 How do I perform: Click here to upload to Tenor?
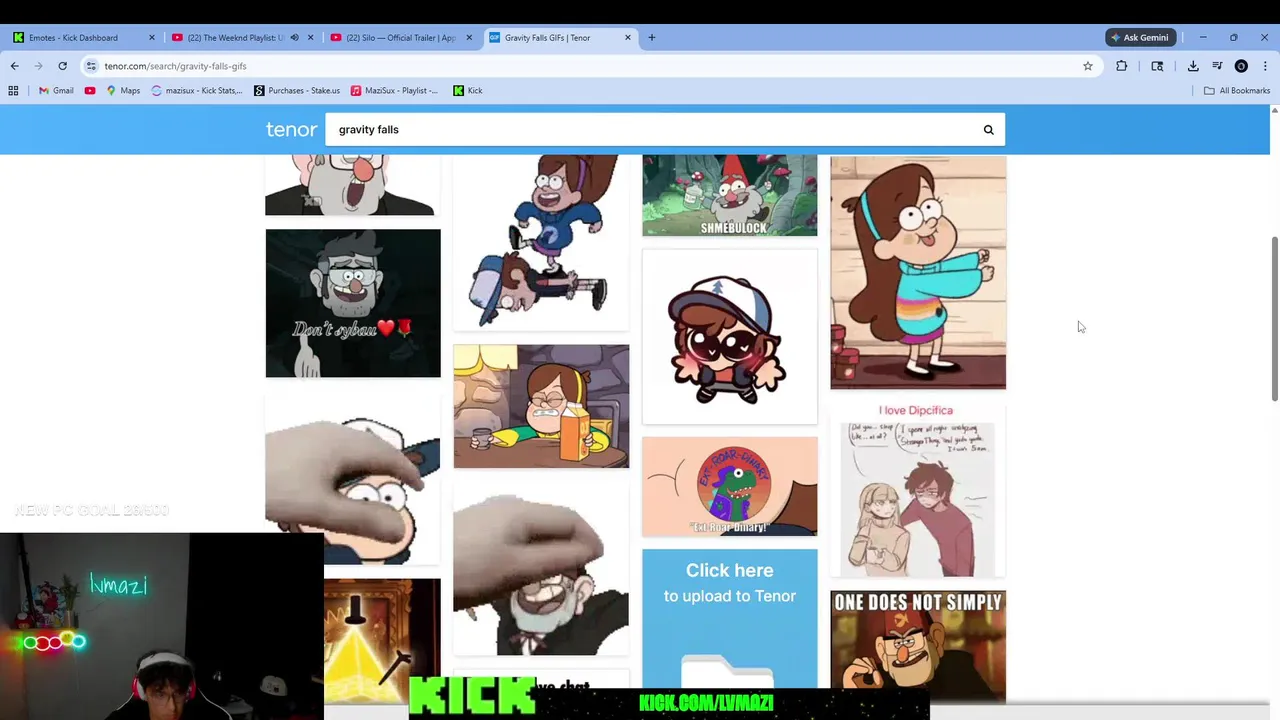point(729,618)
